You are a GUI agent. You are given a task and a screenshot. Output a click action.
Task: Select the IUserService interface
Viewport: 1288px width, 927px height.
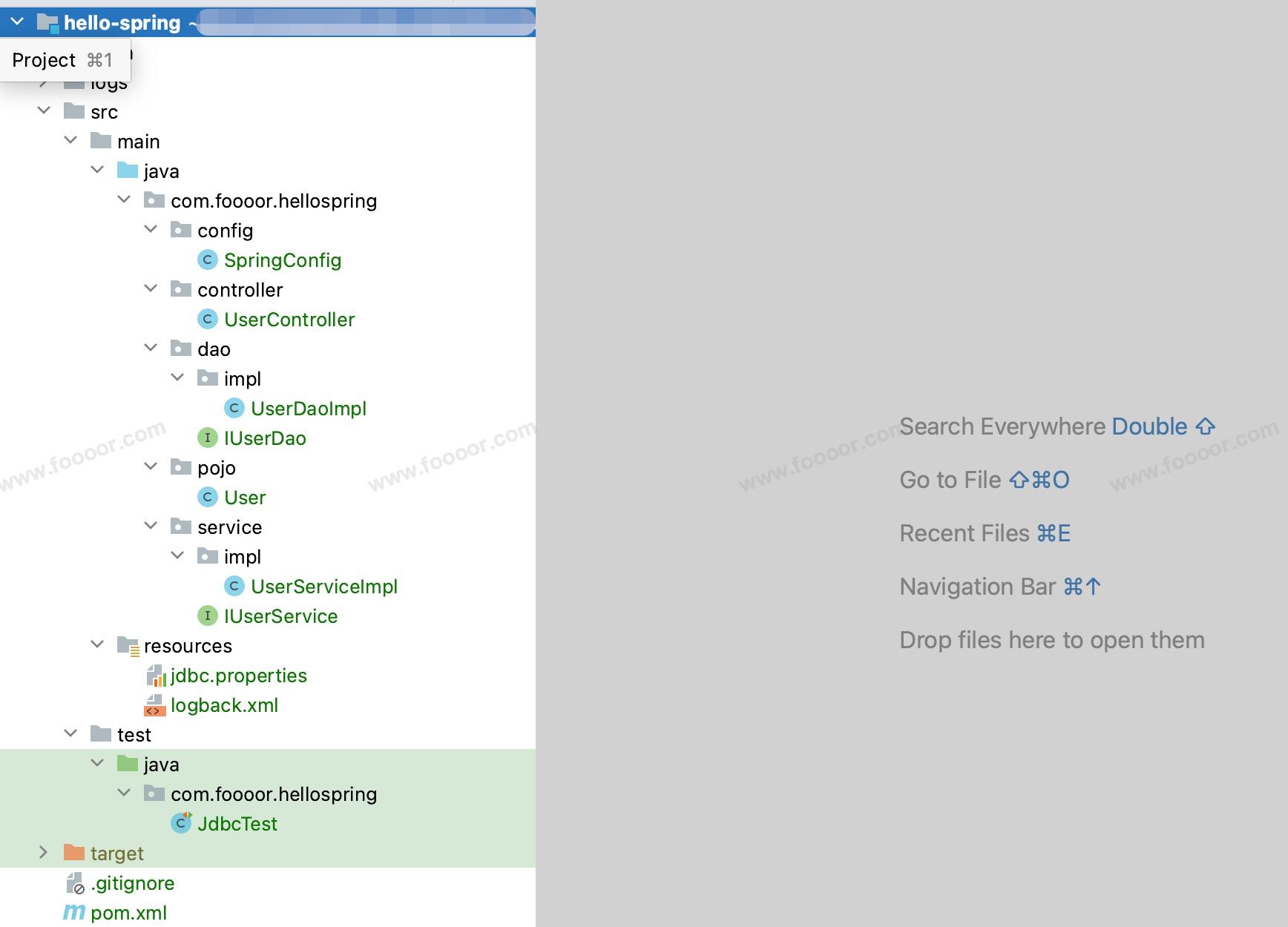(280, 616)
